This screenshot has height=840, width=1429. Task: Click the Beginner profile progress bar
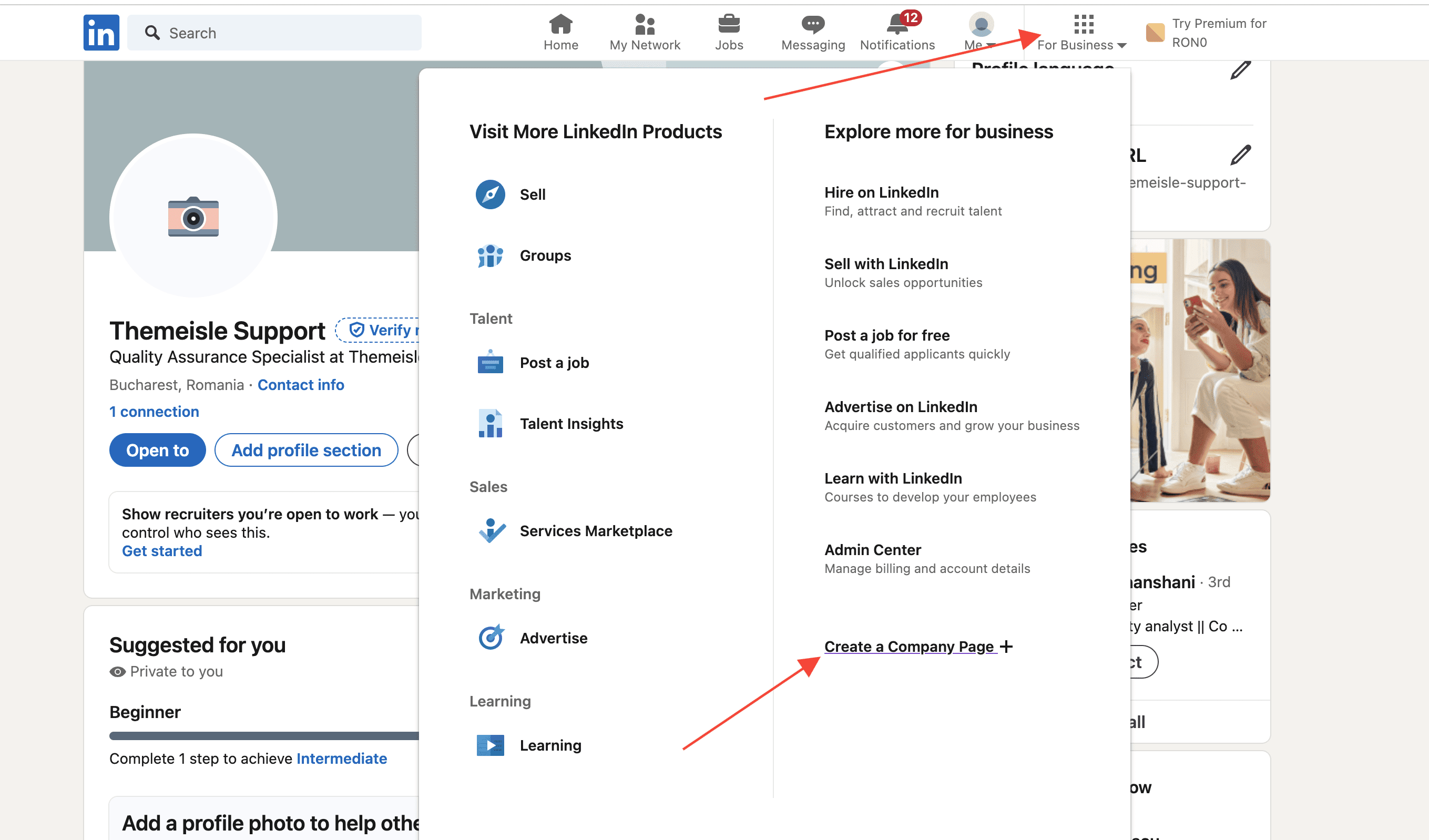264,736
